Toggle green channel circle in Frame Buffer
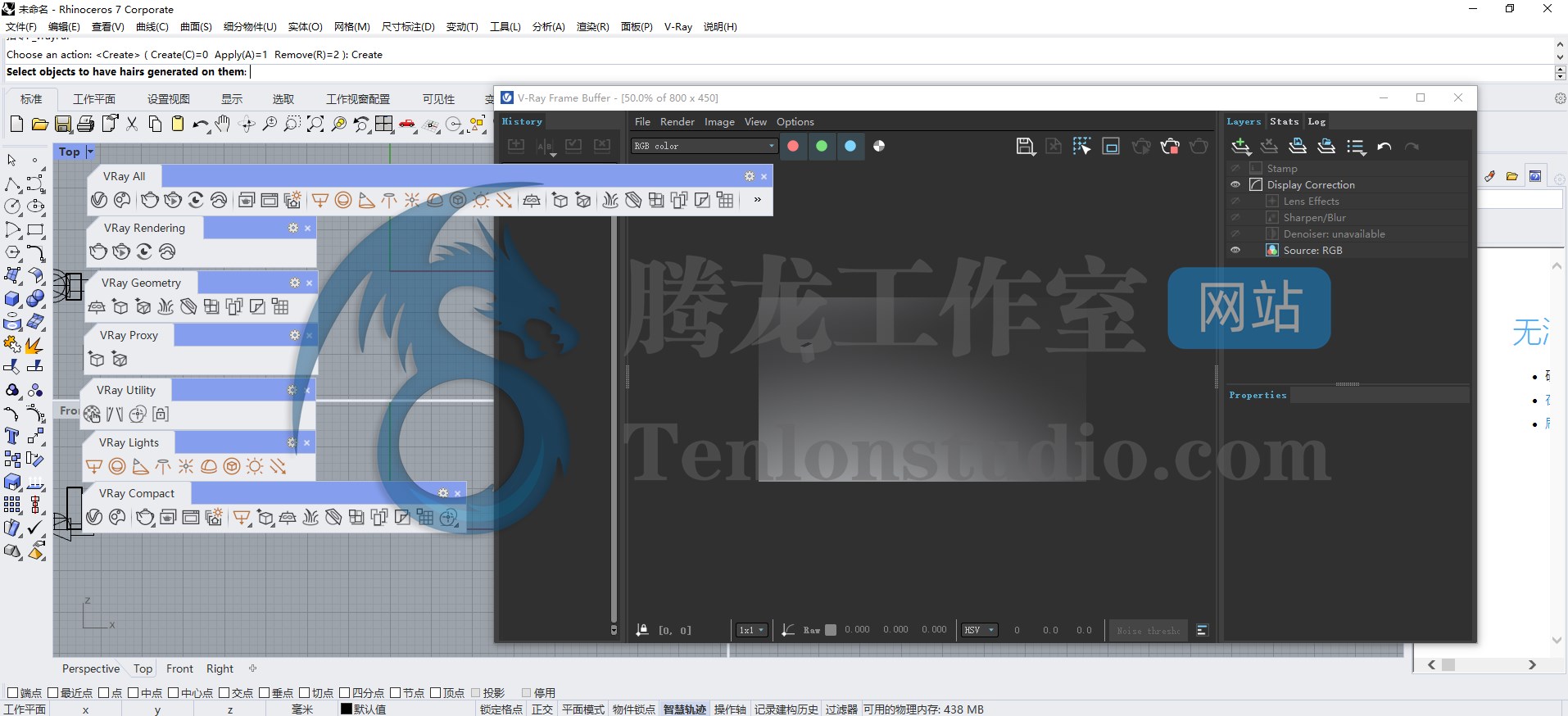1568x716 pixels. 822,146
